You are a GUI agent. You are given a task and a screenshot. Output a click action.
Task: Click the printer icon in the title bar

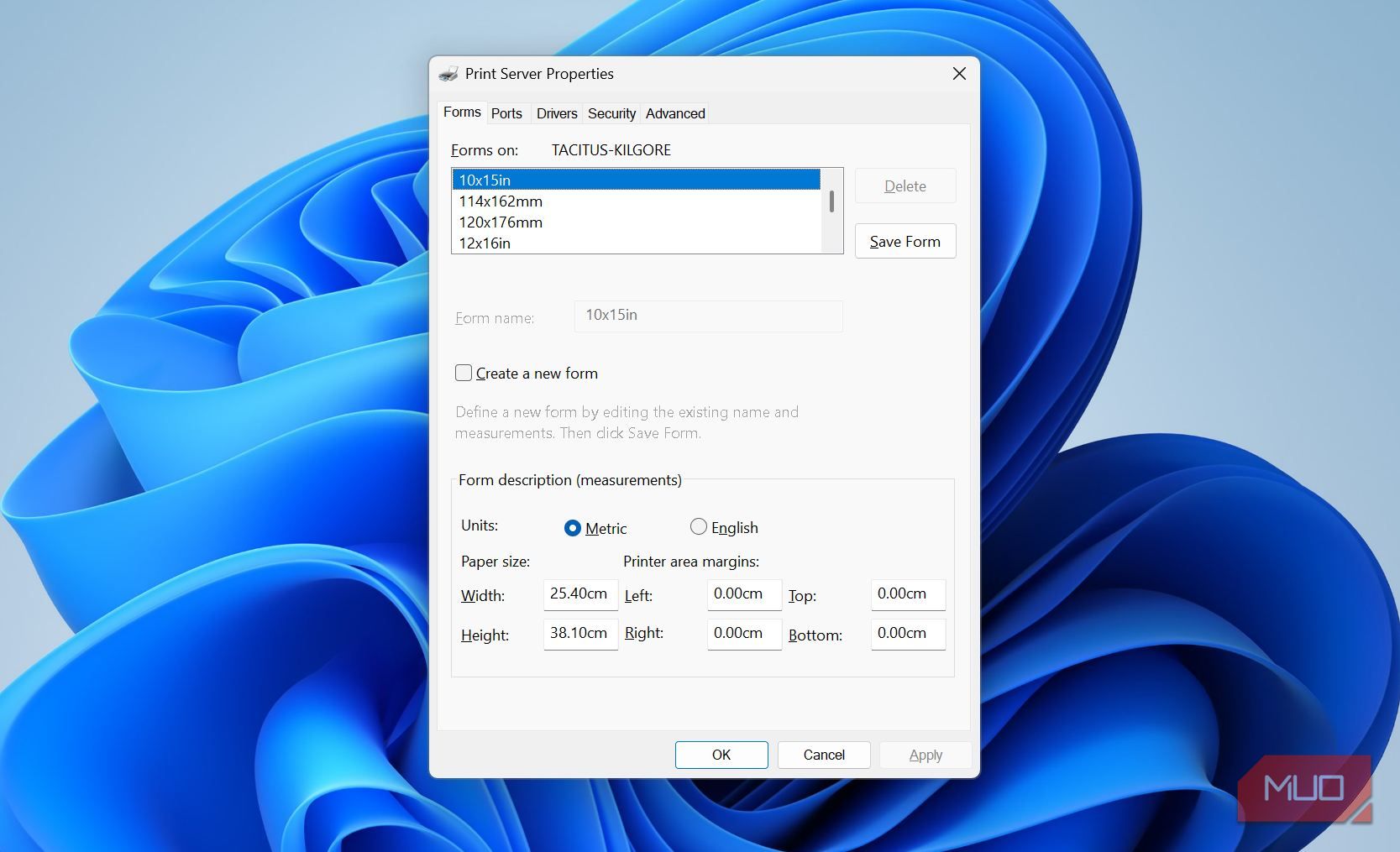448,74
